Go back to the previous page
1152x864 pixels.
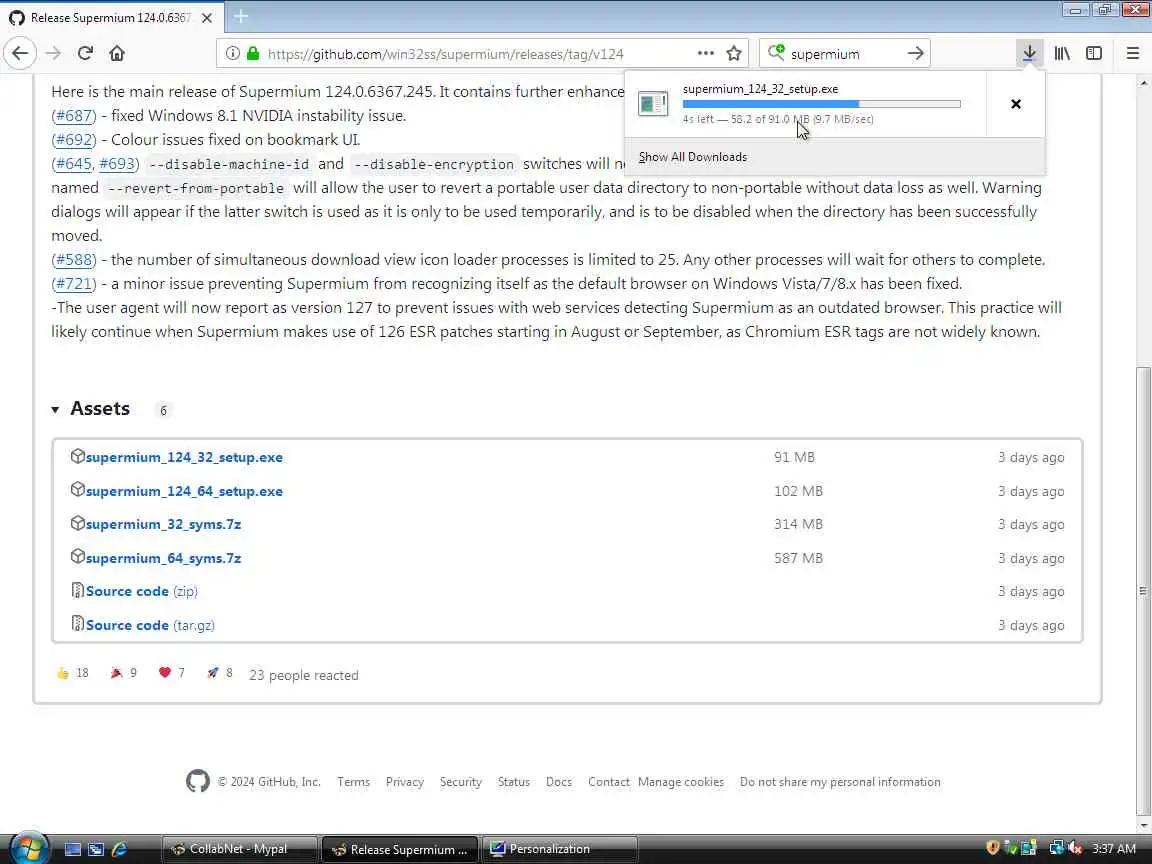[x=20, y=53]
